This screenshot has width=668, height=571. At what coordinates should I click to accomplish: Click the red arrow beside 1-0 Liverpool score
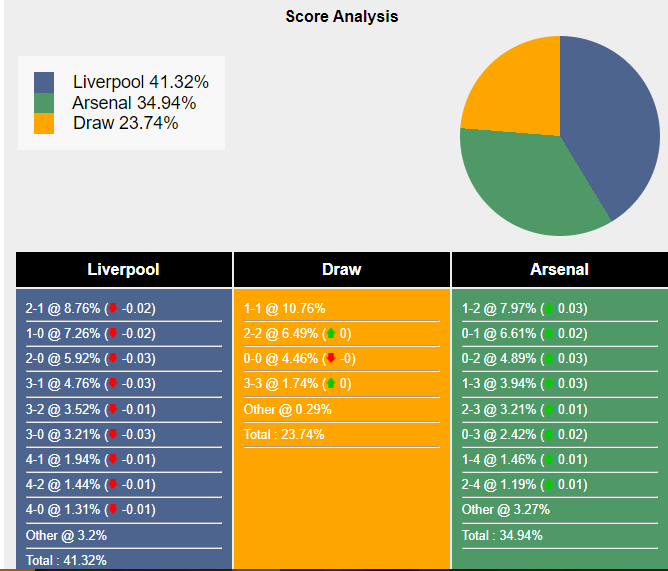tap(113, 334)
